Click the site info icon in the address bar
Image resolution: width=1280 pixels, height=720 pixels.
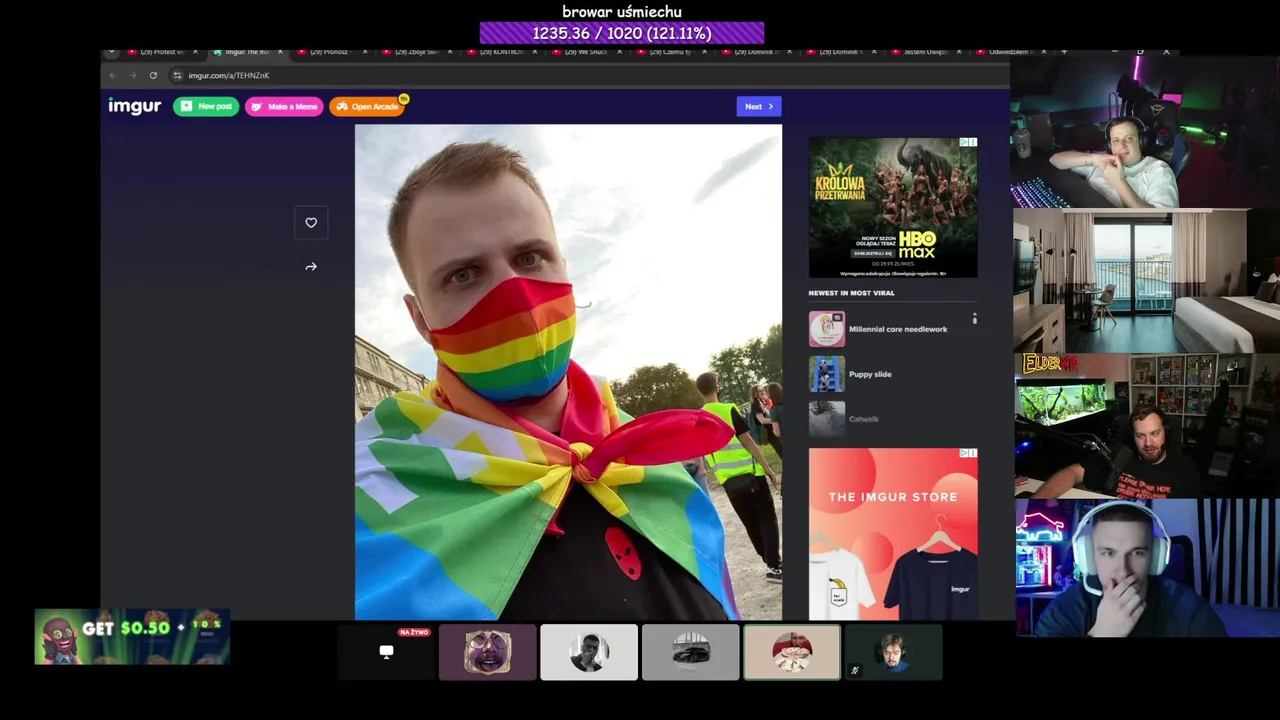tap(177, 75)
